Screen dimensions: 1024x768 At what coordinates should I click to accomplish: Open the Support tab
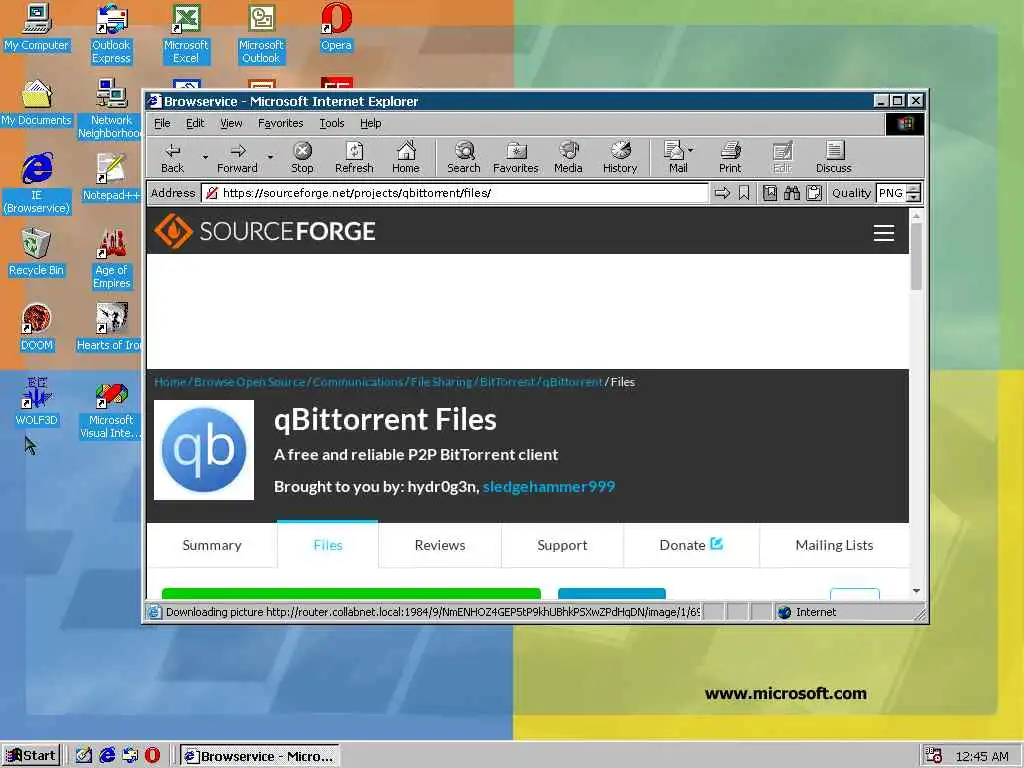pyautogui.click(x=562, y=545)
